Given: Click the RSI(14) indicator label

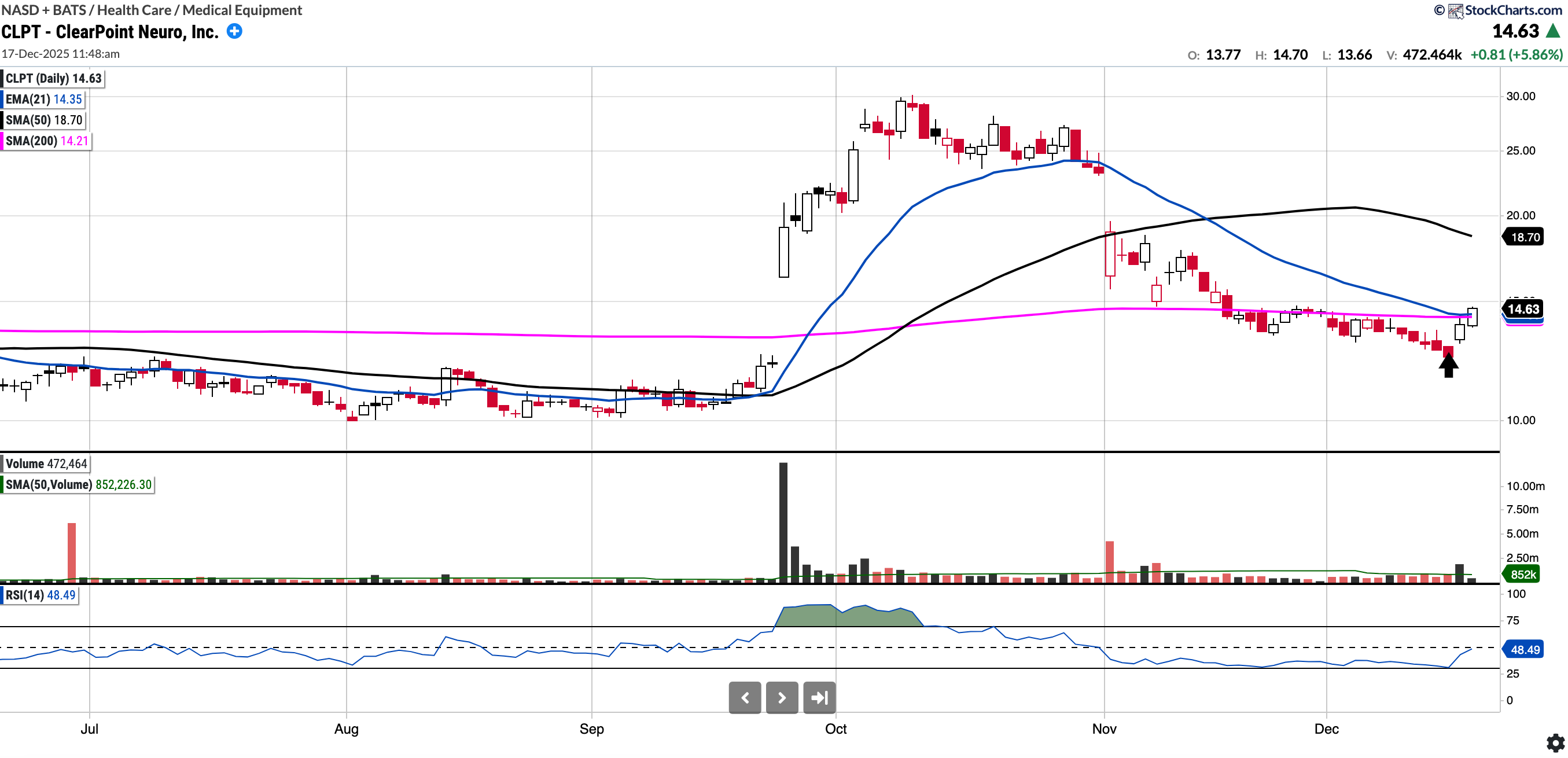Looking at the screenshot, I should click(40, 595).
